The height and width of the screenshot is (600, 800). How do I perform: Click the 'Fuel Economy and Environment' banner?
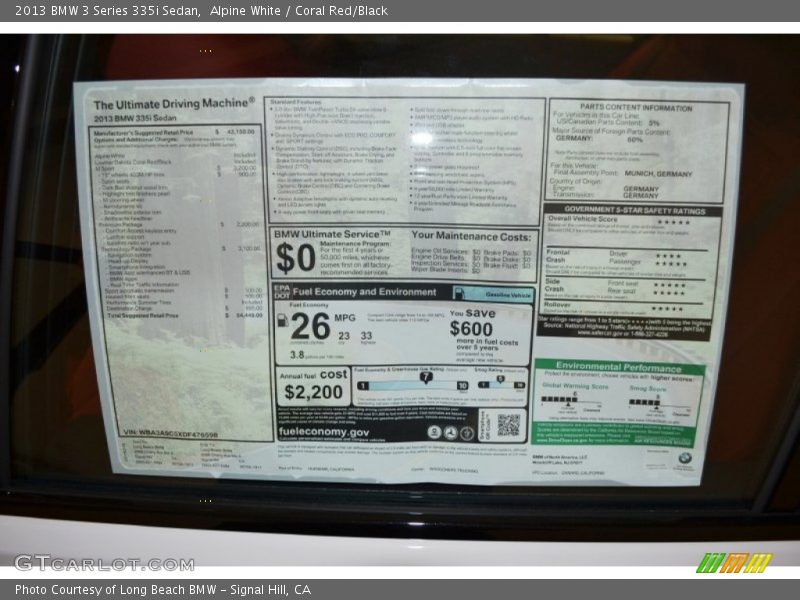tap(364, 292)
